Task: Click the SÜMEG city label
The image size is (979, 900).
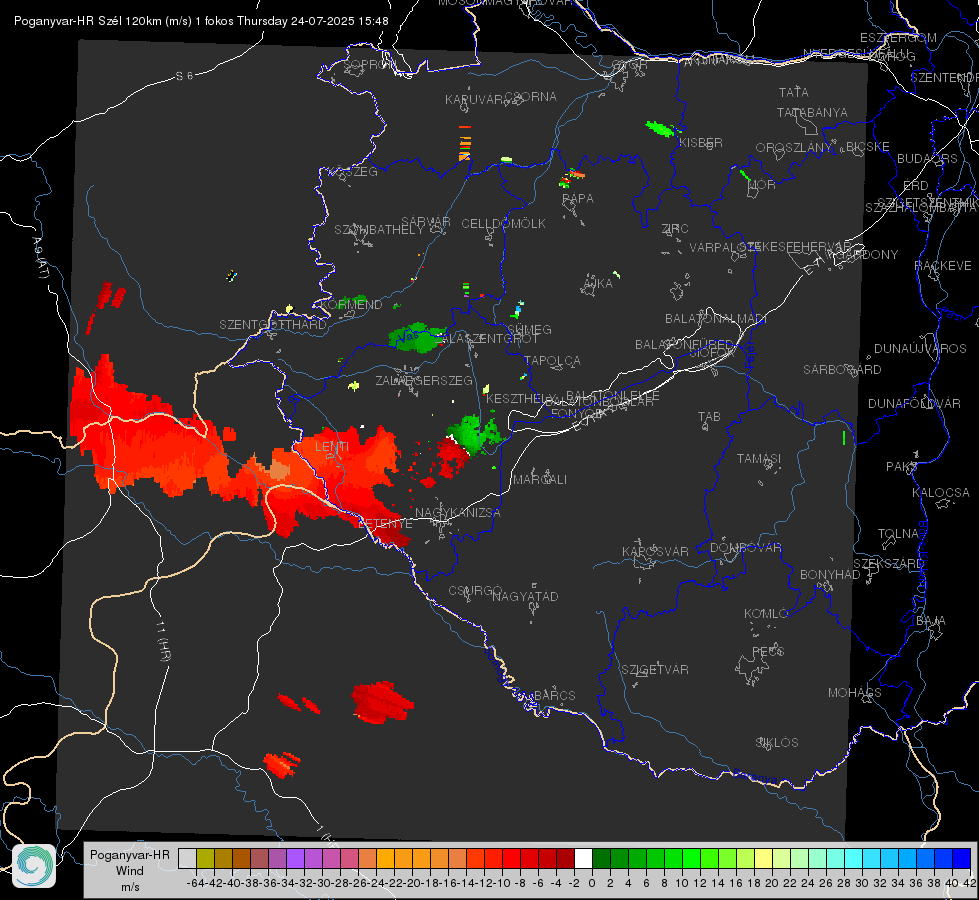Action: click(x=529, y=330)
